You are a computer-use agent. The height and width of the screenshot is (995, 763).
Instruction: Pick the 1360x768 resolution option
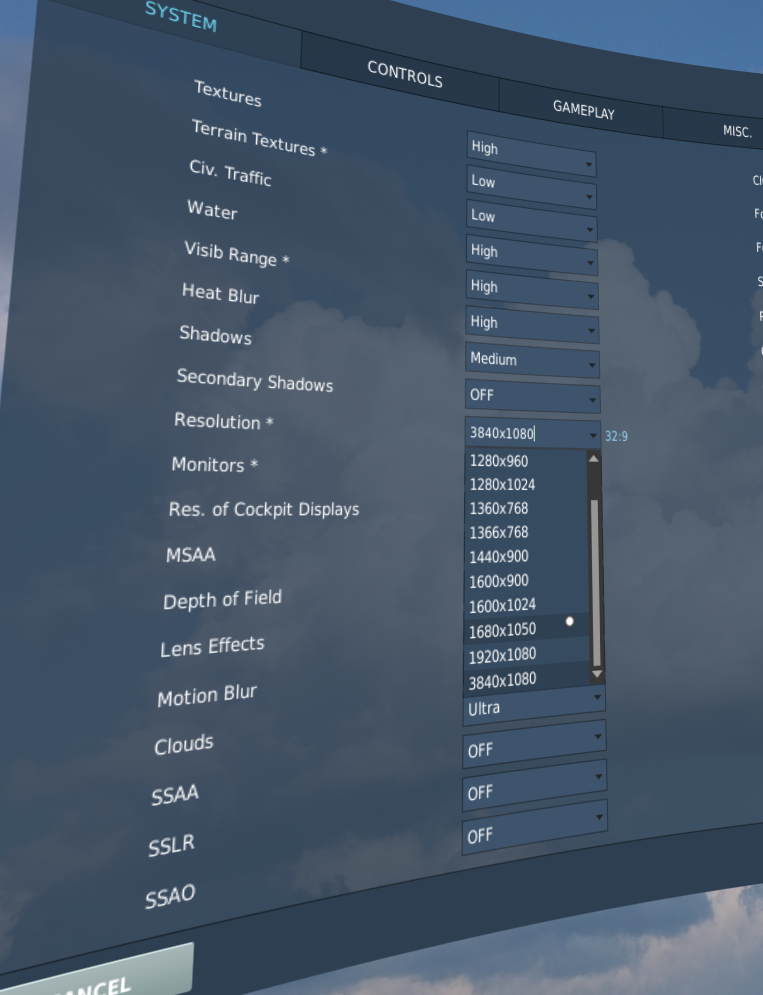(526, 508)
